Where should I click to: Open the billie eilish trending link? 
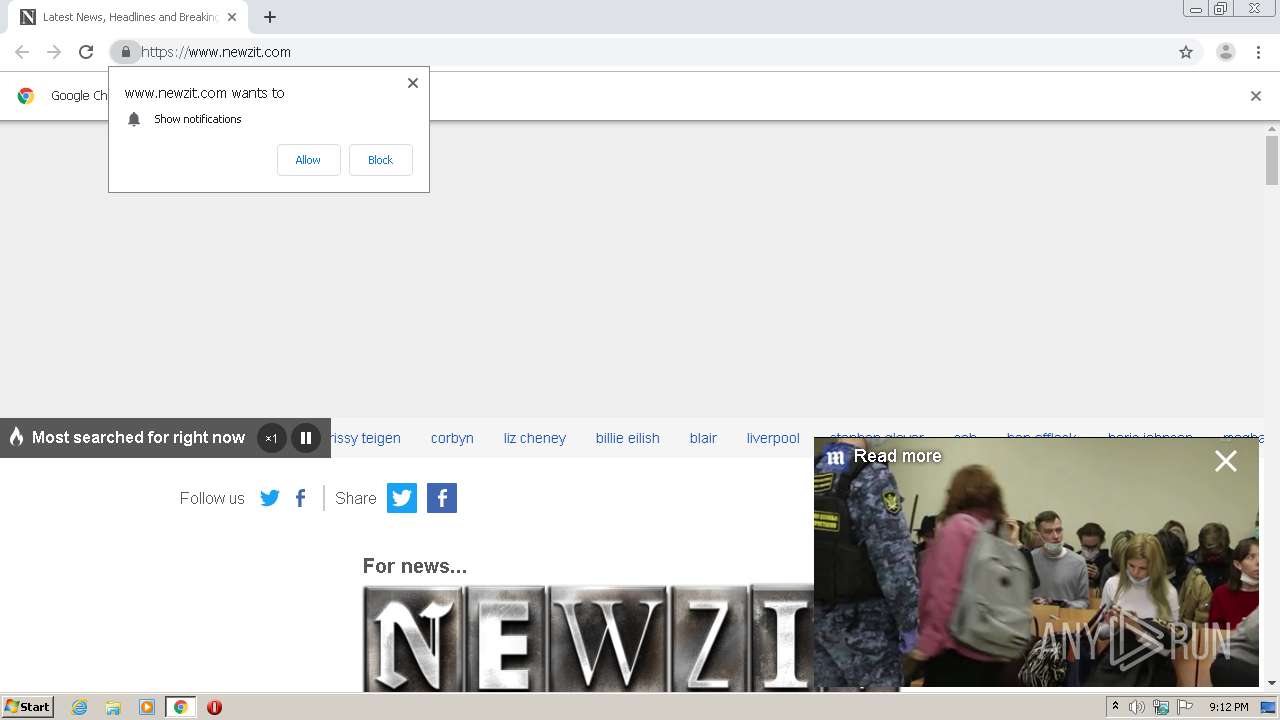(x=628, y=438)
